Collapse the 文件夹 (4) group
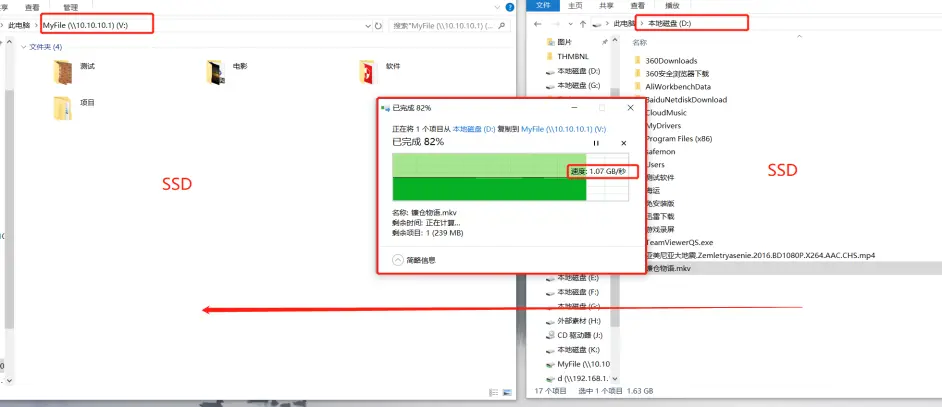The height and width of the screenshot is (407, 942). click(x=23, y=47)
